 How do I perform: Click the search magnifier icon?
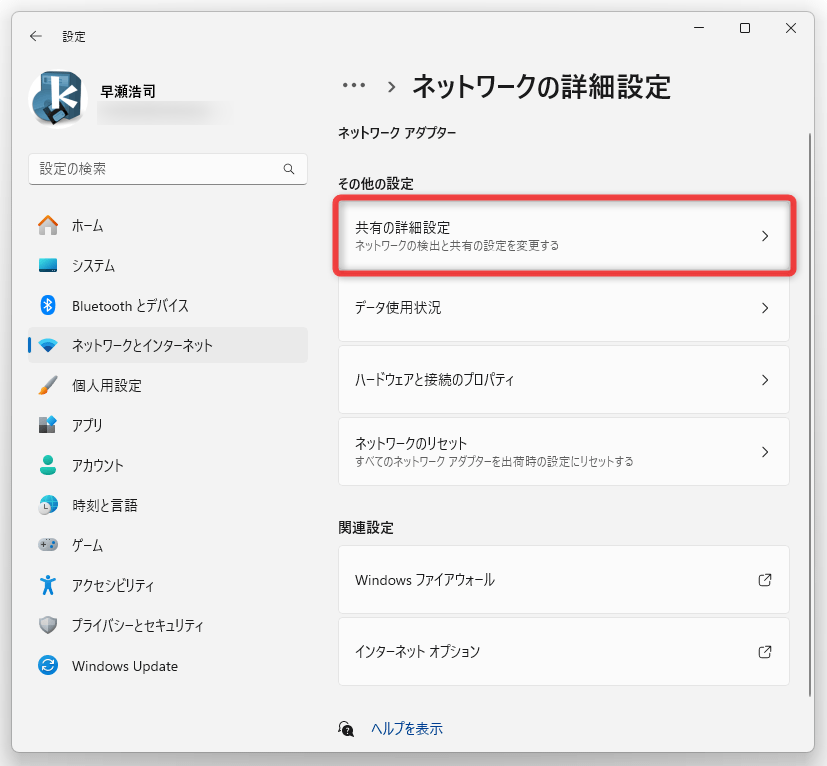pos(289,169)
